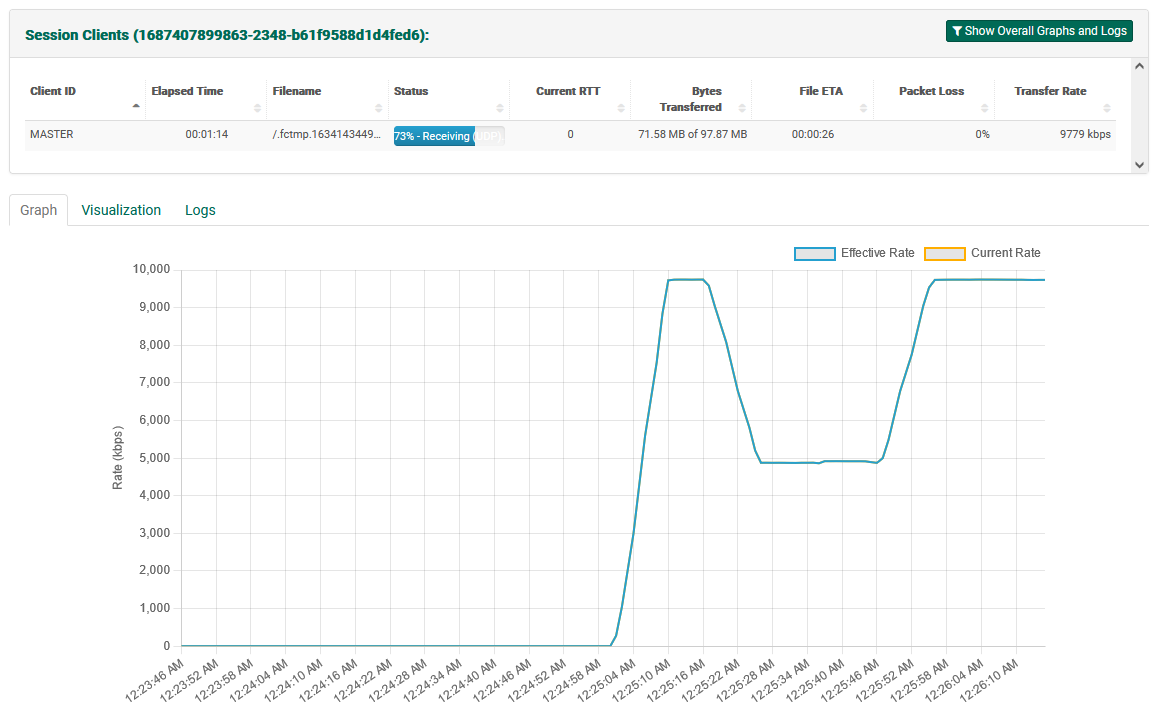Screen dimensions: 1159x717
Task: Toggle Current Rate legend series
Action: (x=982, y=253)
